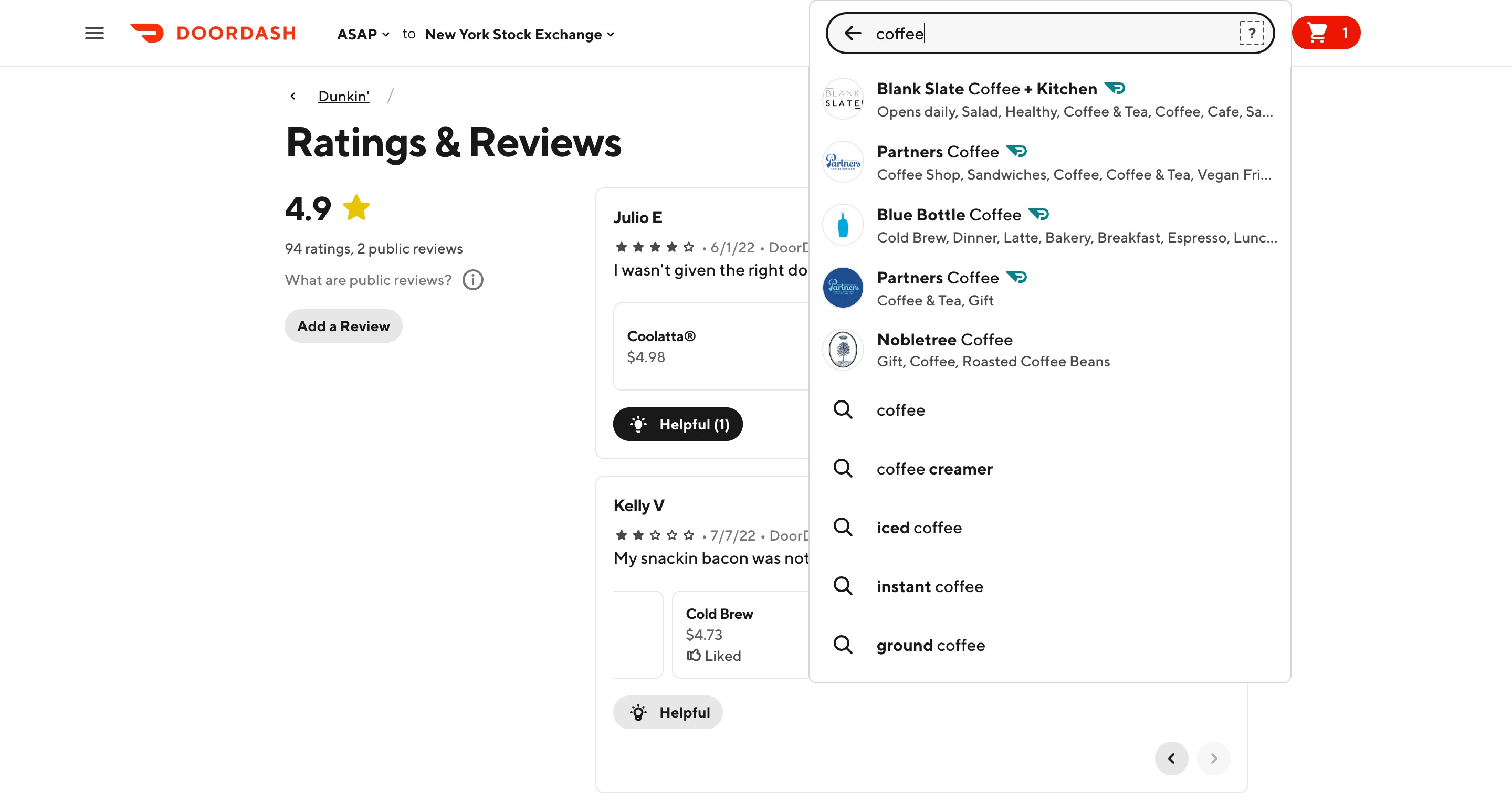Screen dimensions: 1512x801
Task: Go to previous reviews page
Action: point(1172,758)
